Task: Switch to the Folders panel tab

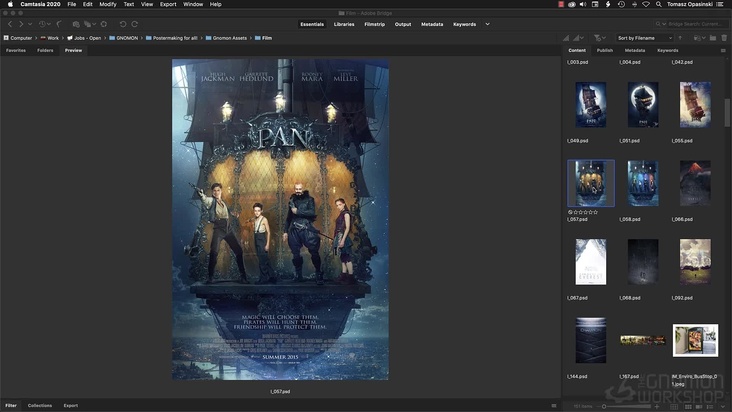Action: [x=45, y=50]
